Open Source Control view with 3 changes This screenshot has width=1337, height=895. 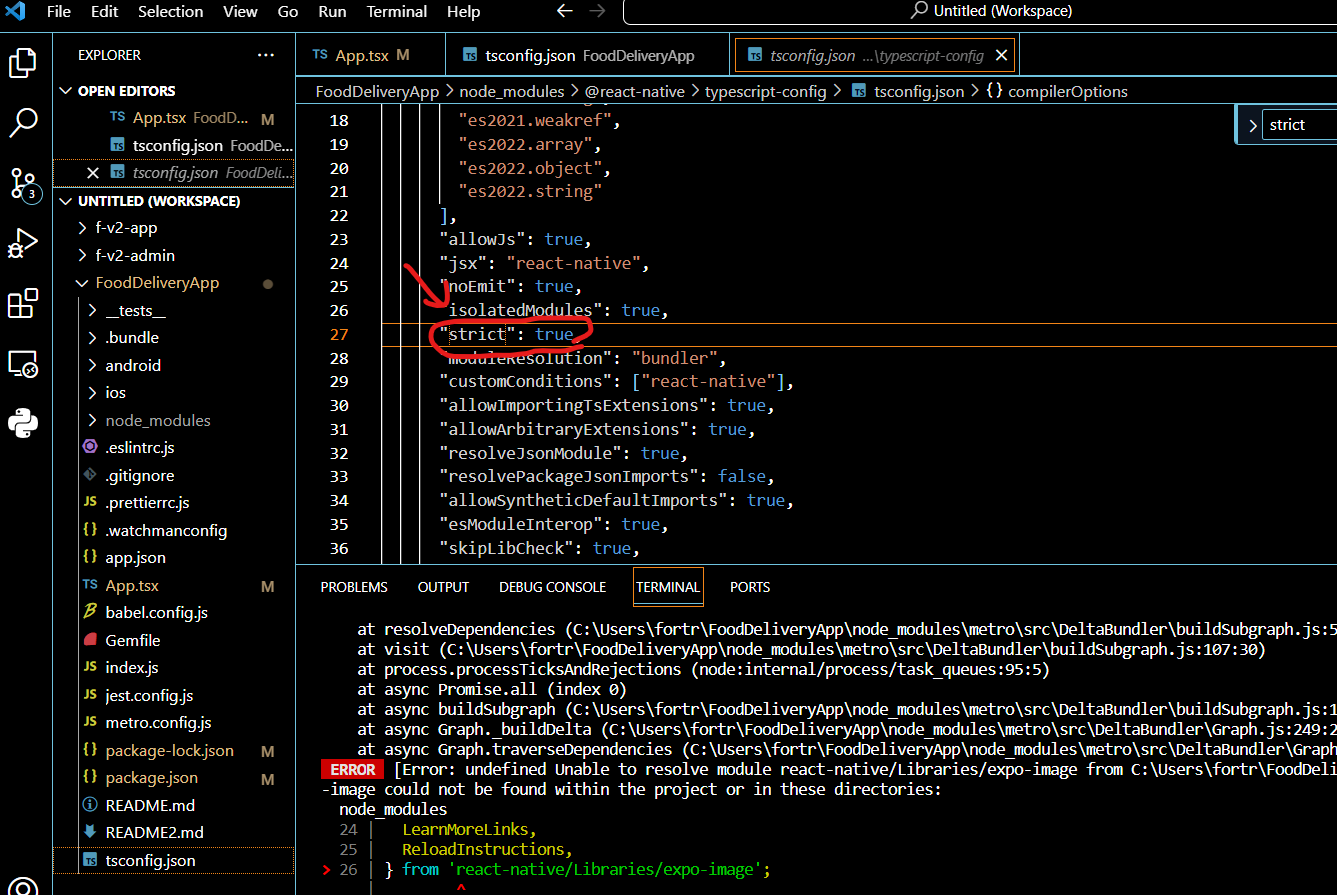click(23, 184)
